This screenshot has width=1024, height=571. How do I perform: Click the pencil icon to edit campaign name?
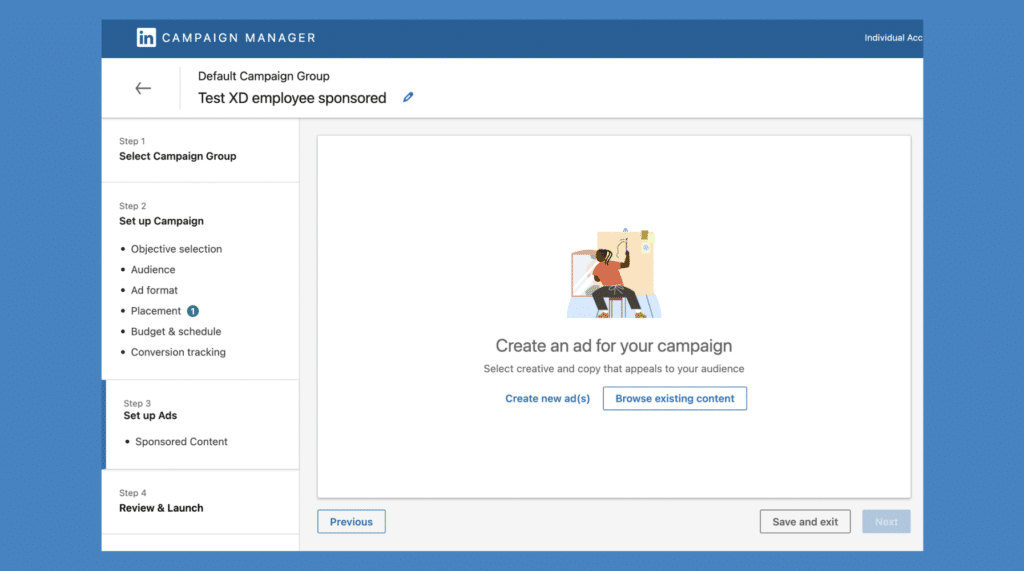pos(408,98)
